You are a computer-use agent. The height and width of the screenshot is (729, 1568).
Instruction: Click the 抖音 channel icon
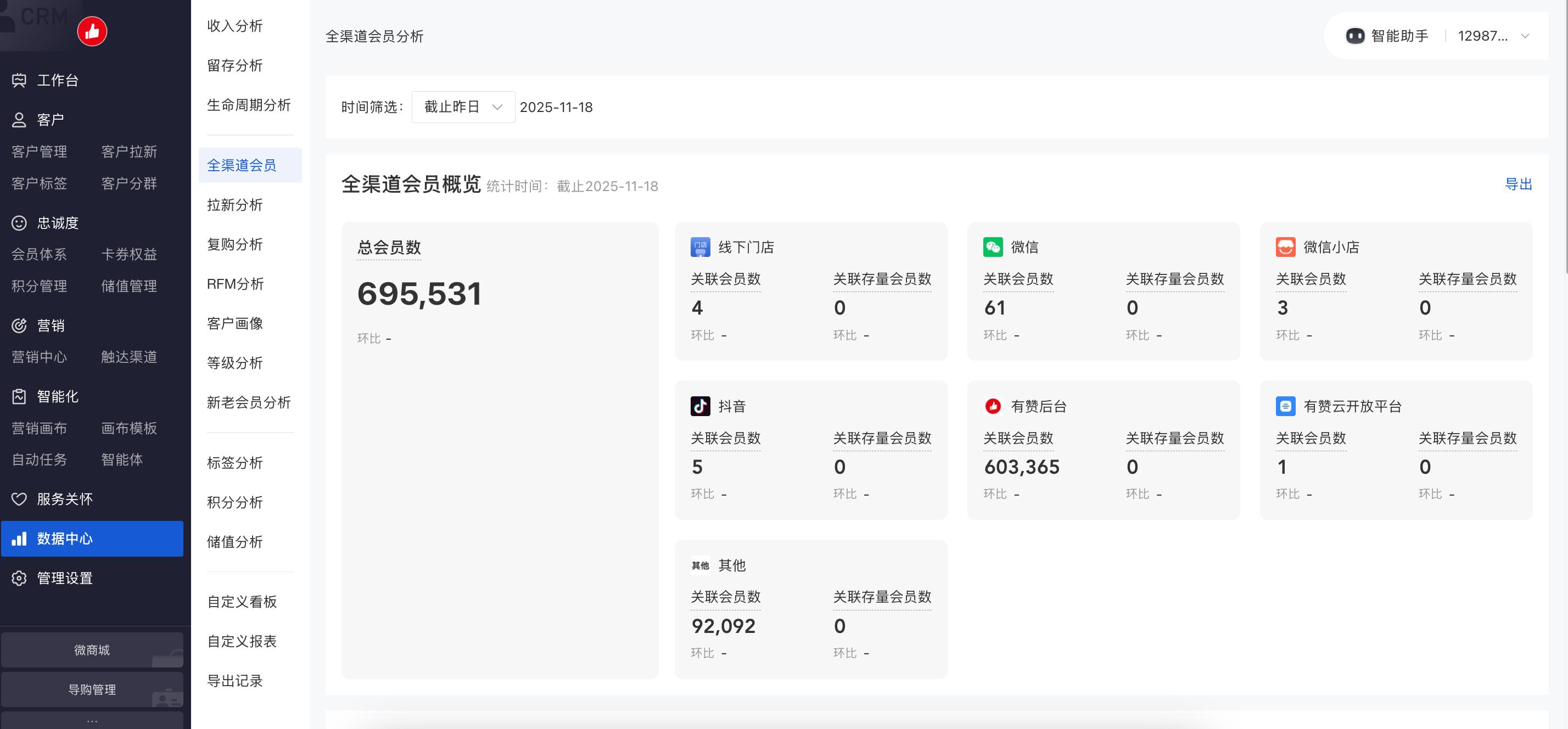coord(700,406)
